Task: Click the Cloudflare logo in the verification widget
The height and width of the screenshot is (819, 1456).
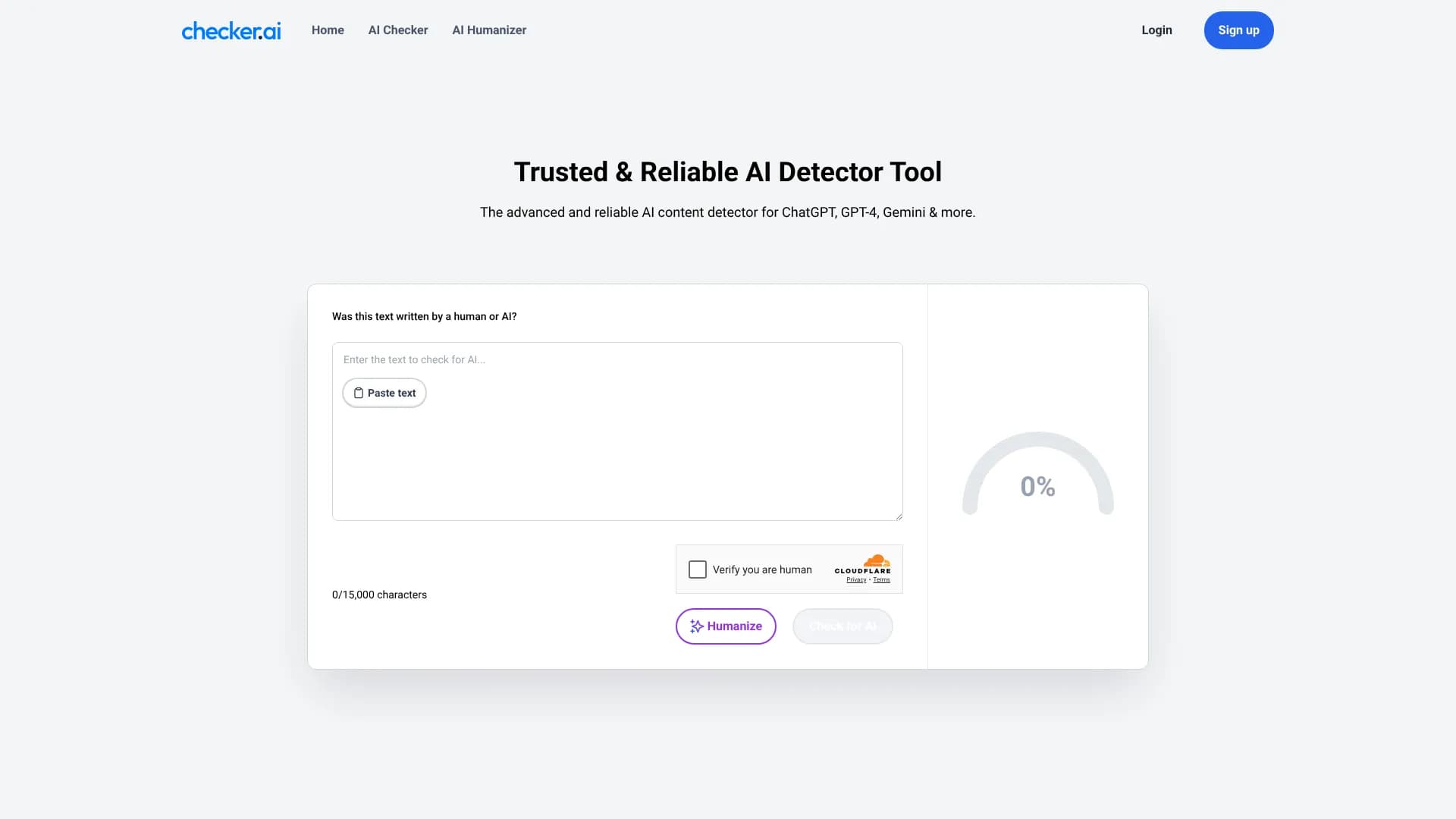Action: click(x=862, y=565)
